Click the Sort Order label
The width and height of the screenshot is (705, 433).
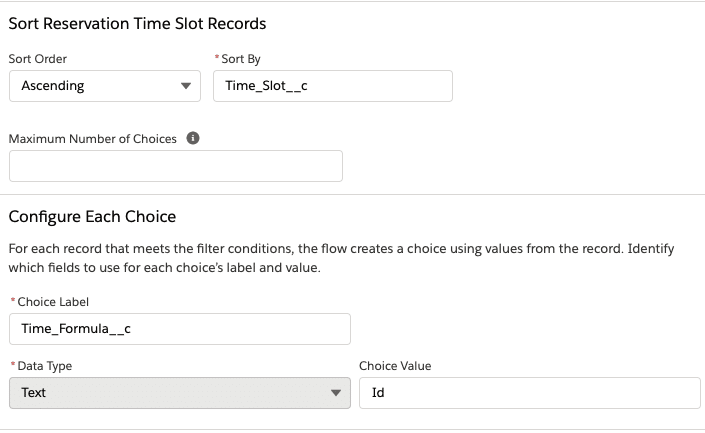[x=38, y=59]
